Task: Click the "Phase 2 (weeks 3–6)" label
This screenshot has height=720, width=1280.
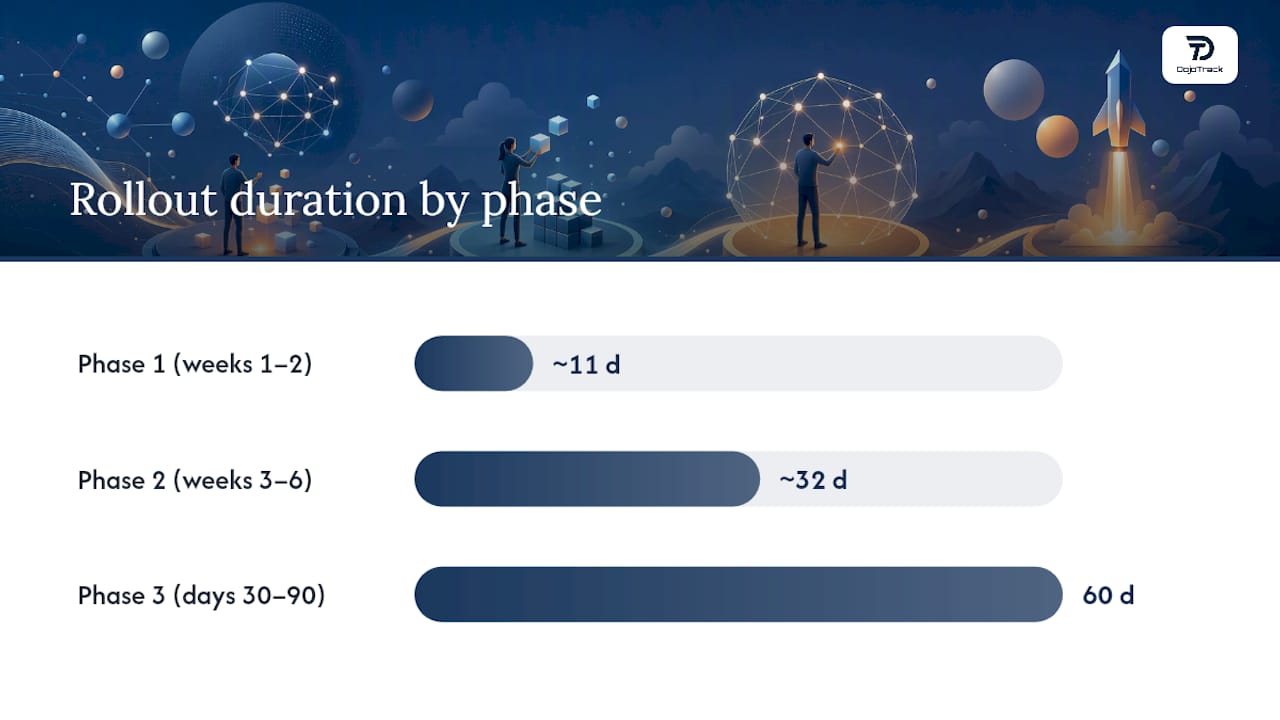Action: pyautogui.click(x=195, y=480)
